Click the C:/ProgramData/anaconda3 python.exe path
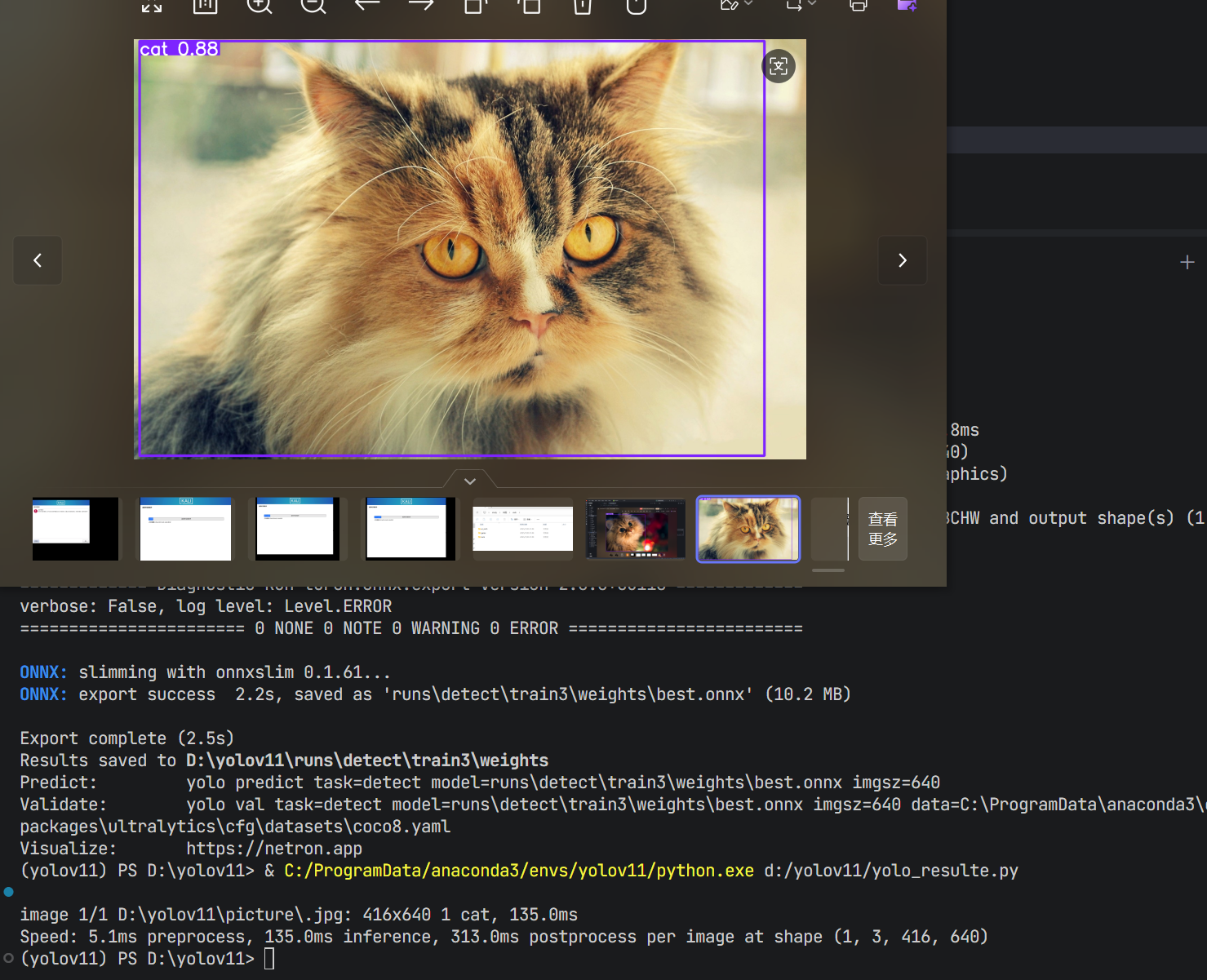This screenshot has height=980, width=1207. click(x=519, y=871)
